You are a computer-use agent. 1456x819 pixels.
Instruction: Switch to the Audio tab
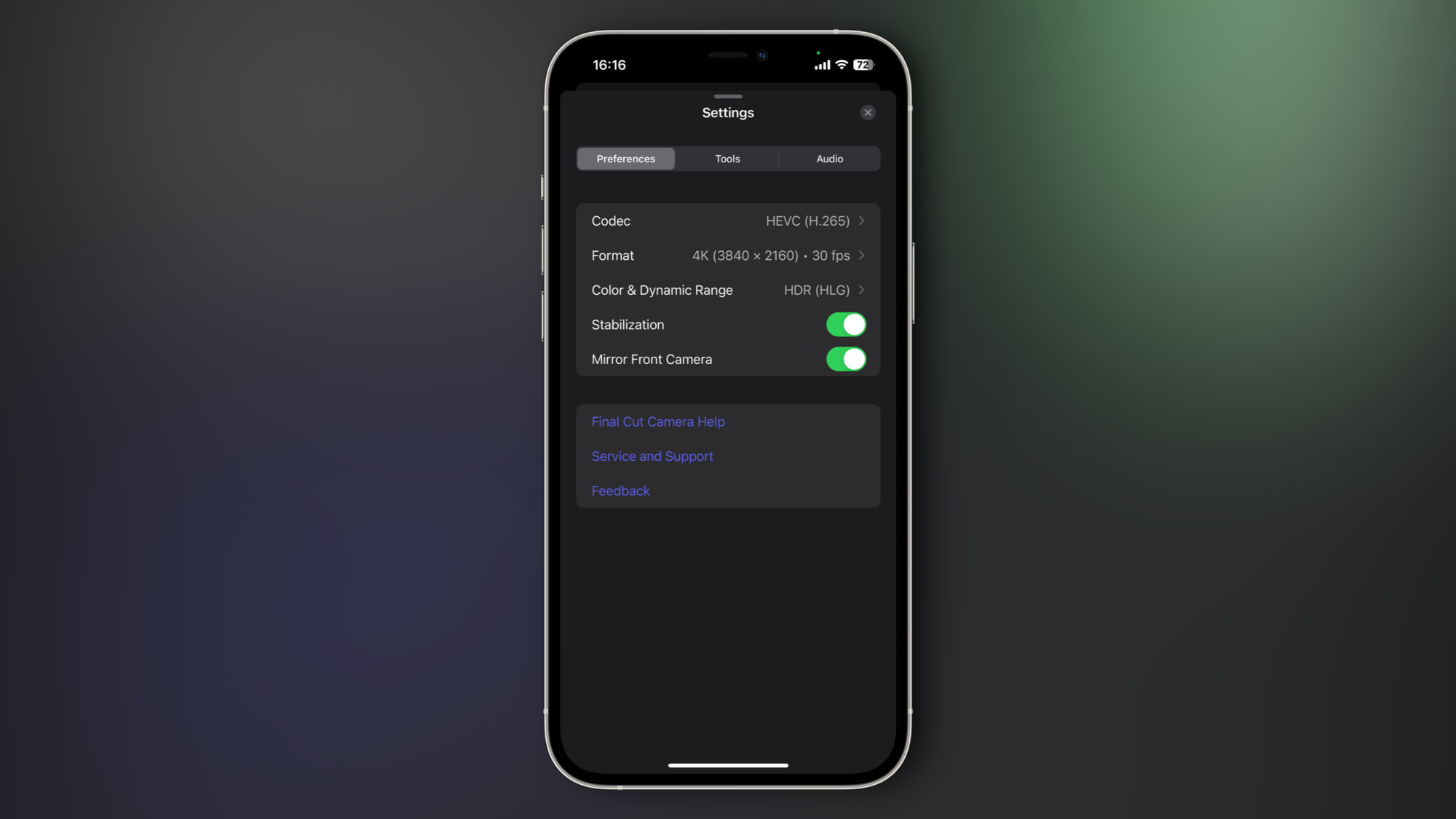pos(830,159)
